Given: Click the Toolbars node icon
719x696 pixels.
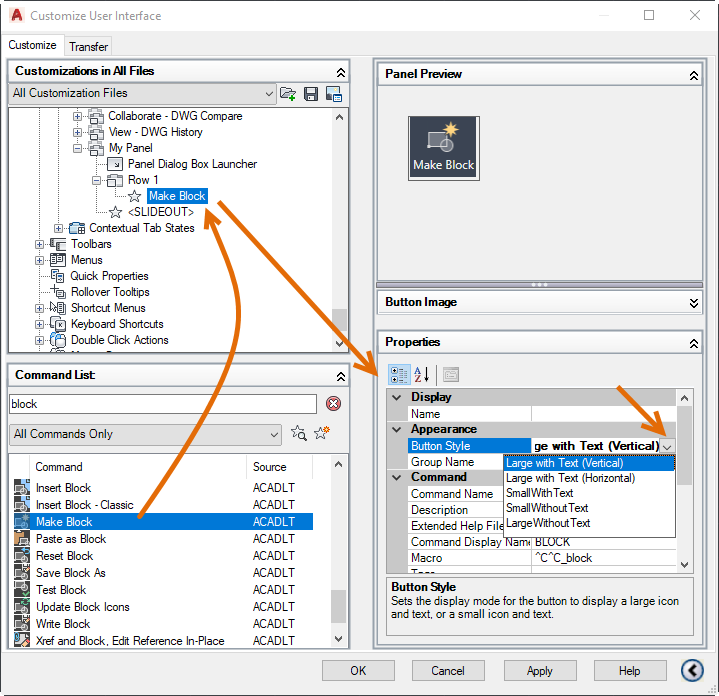Looking at the screenshot, I should [58, 244].
